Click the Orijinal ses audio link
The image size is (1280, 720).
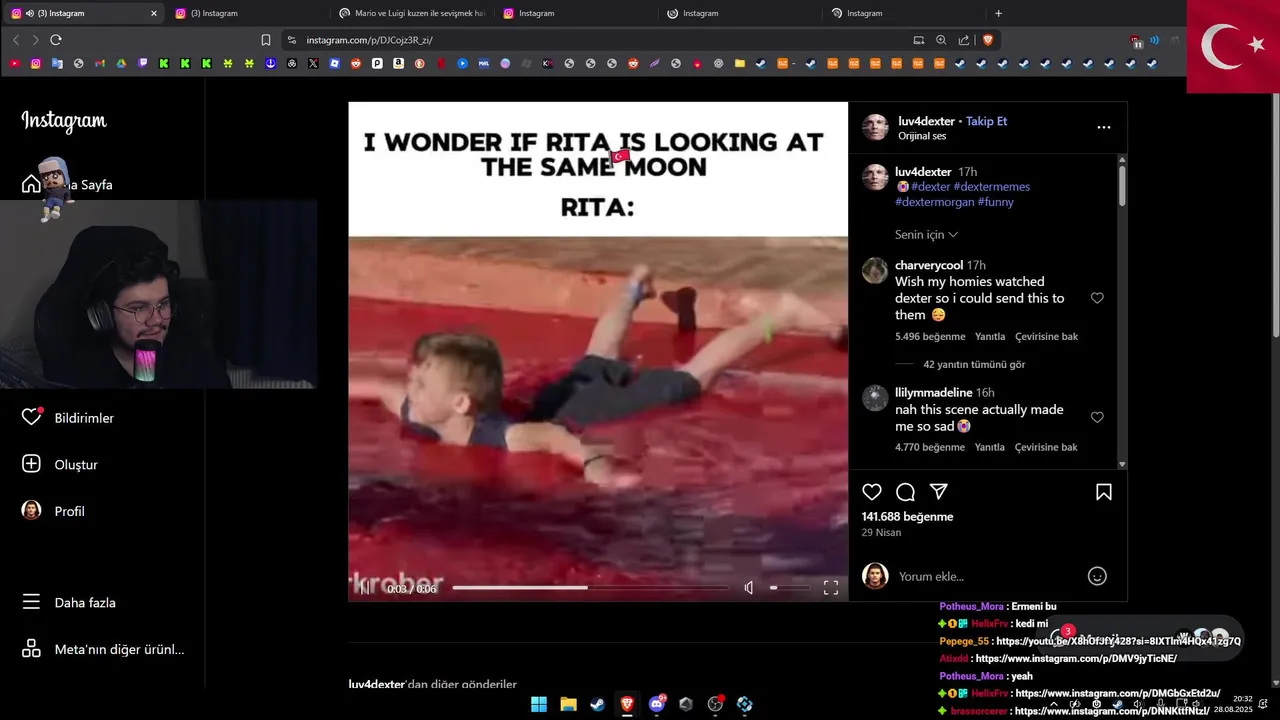[922, 136]
